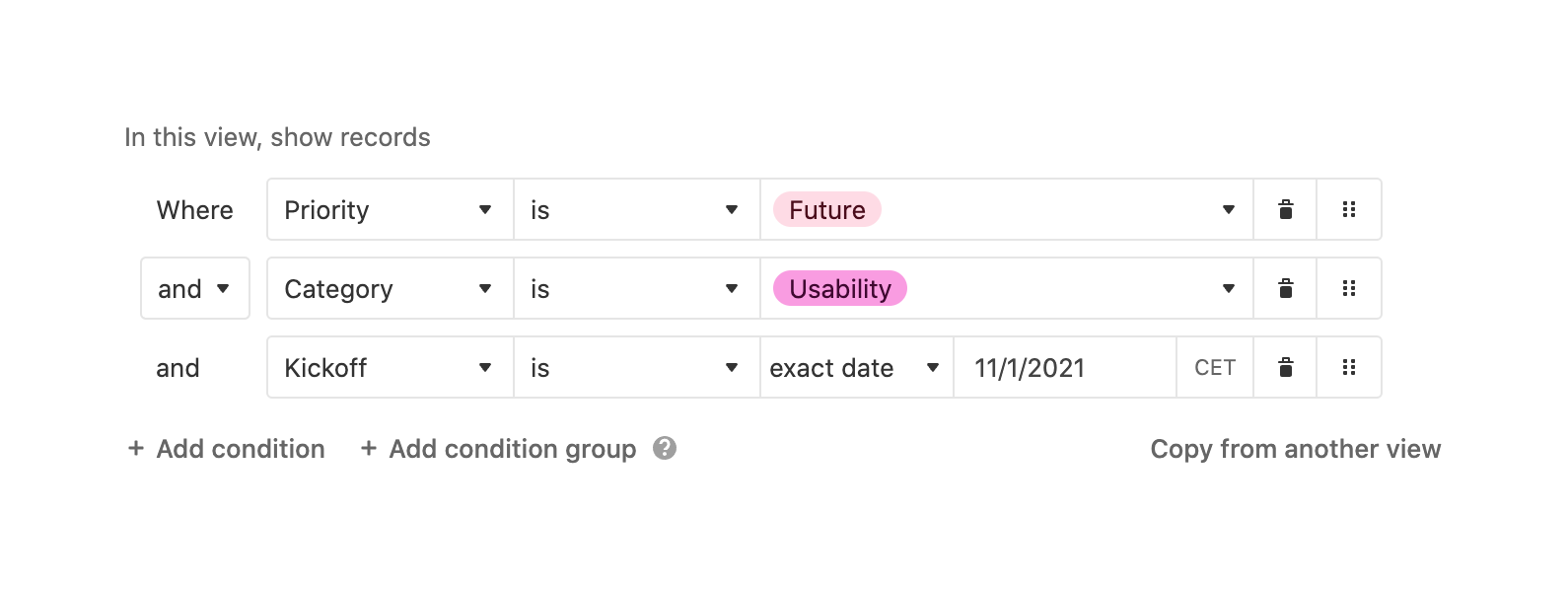
Task: Open the condition group help icon
Action: [665, 449]
